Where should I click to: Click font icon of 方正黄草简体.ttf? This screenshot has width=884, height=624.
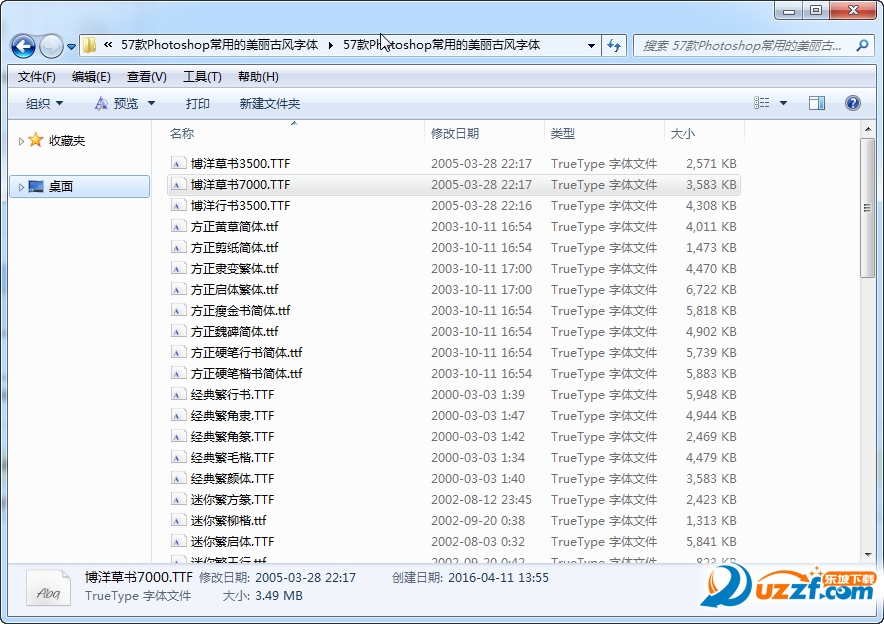click(178, 227)
